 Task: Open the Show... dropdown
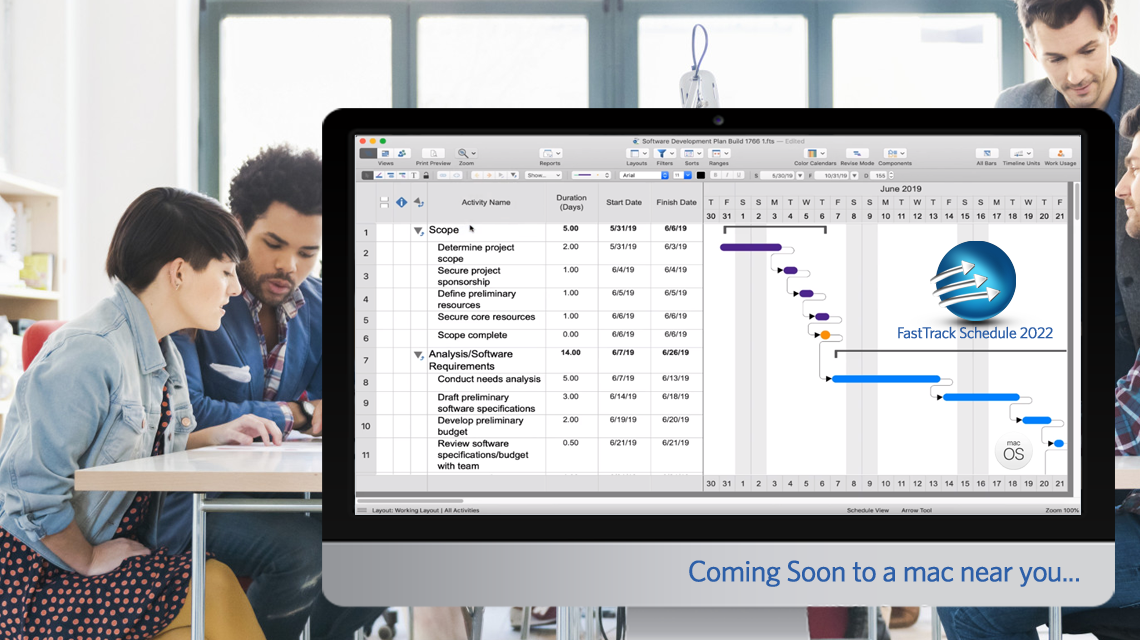[544, 176]
